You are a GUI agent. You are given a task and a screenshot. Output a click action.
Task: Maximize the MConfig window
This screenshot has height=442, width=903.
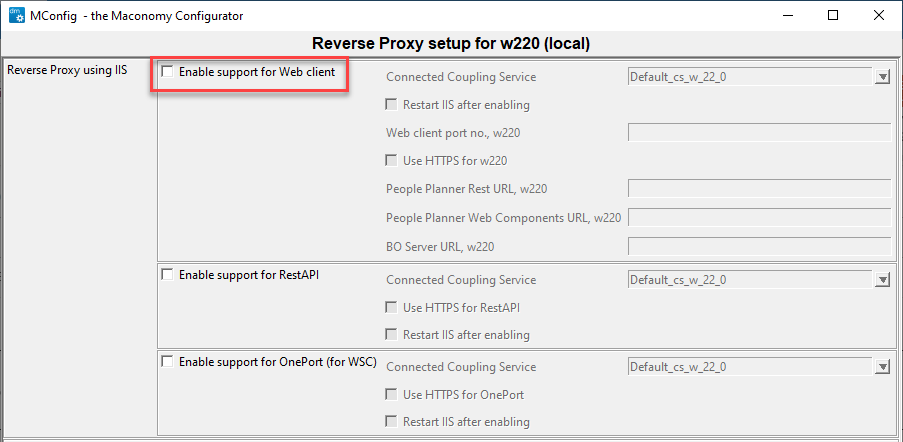833,15
